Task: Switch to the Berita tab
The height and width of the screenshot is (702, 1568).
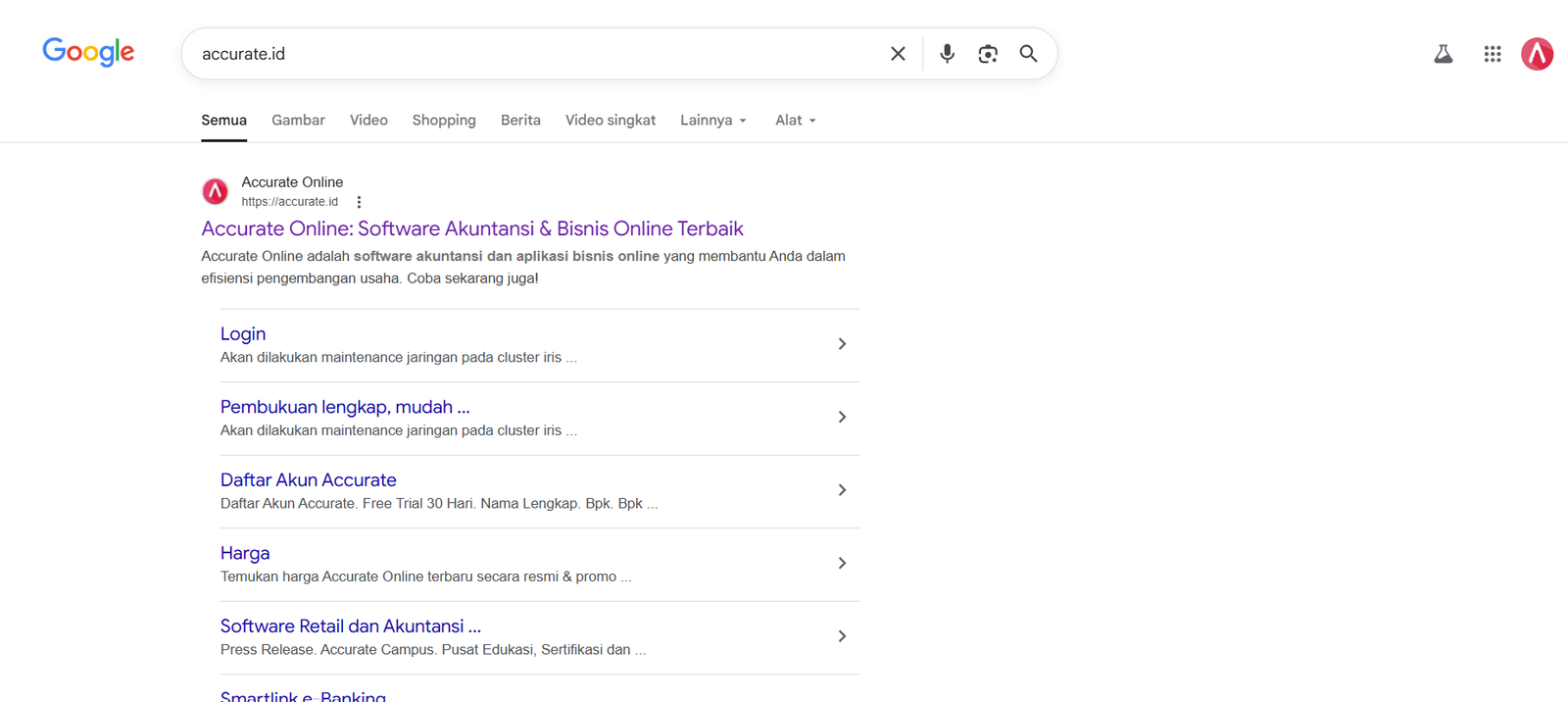Action: (520, 121)
